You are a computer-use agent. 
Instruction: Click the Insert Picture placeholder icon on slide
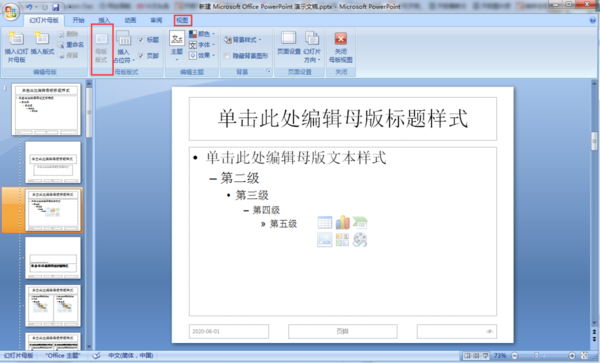[x=324, y=240]
